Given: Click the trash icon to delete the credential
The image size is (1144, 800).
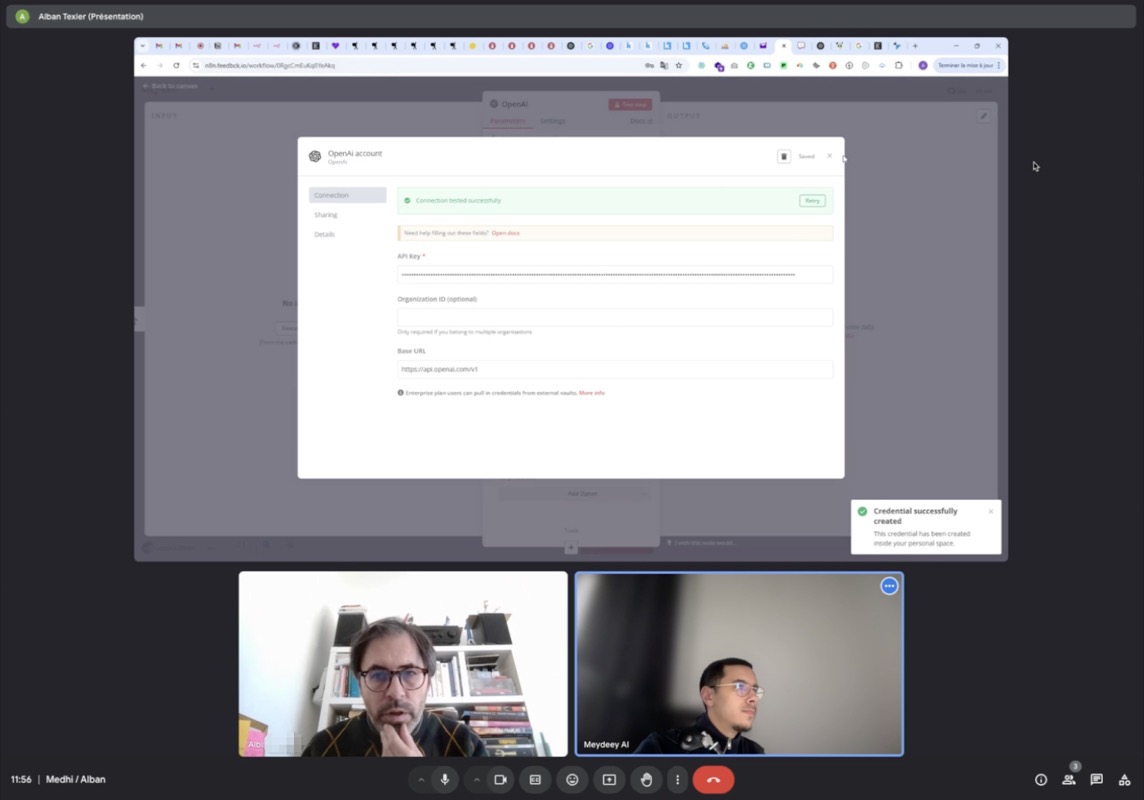Looking at the screenshot, I should (783, 156).
